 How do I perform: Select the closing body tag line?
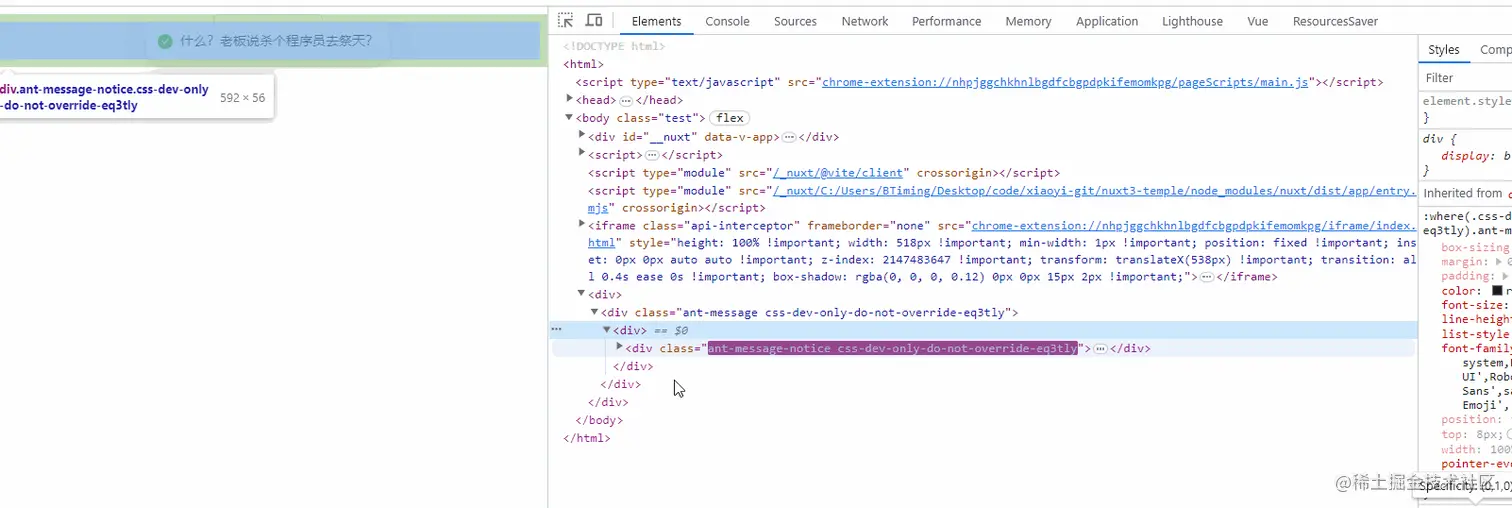tap(599, 420)
